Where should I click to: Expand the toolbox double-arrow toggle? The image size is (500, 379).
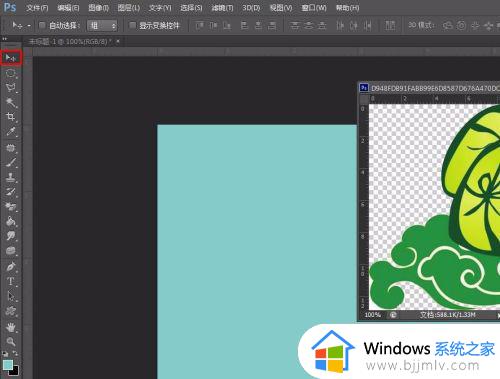[5, 39]
